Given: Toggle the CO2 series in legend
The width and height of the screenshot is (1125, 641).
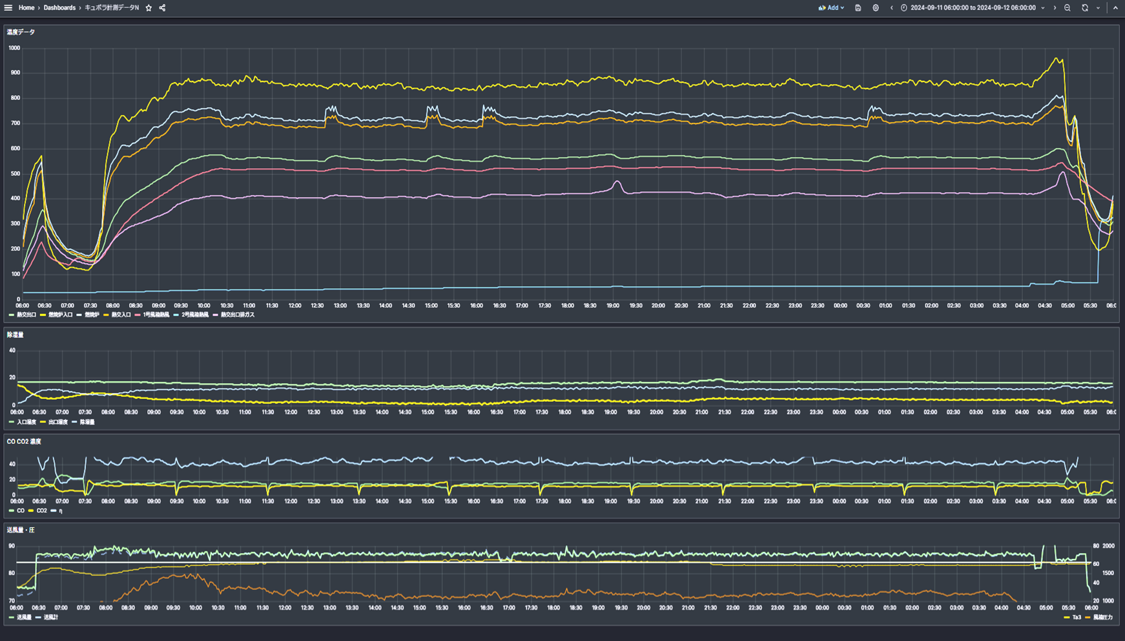Looking at the screenshot, I should point(41,511).
